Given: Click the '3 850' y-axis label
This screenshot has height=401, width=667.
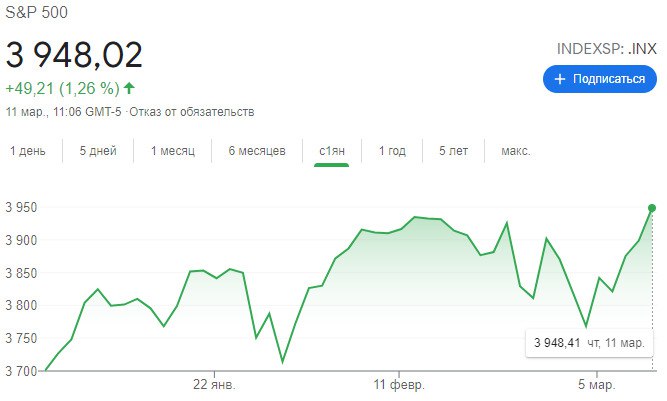Looking at the screenshot, I should 21,273.
